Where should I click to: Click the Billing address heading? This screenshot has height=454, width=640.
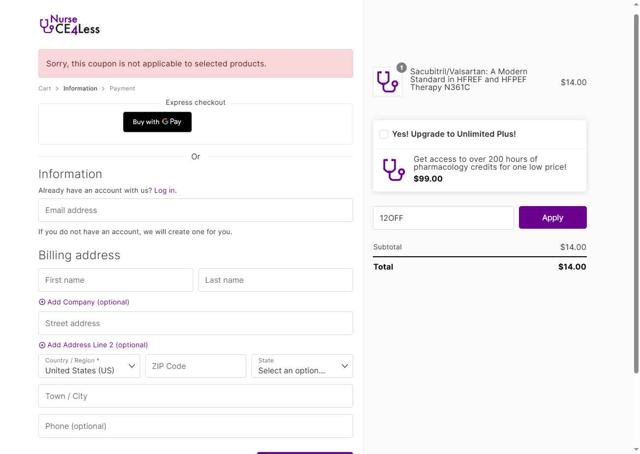[x=79, y=255]
